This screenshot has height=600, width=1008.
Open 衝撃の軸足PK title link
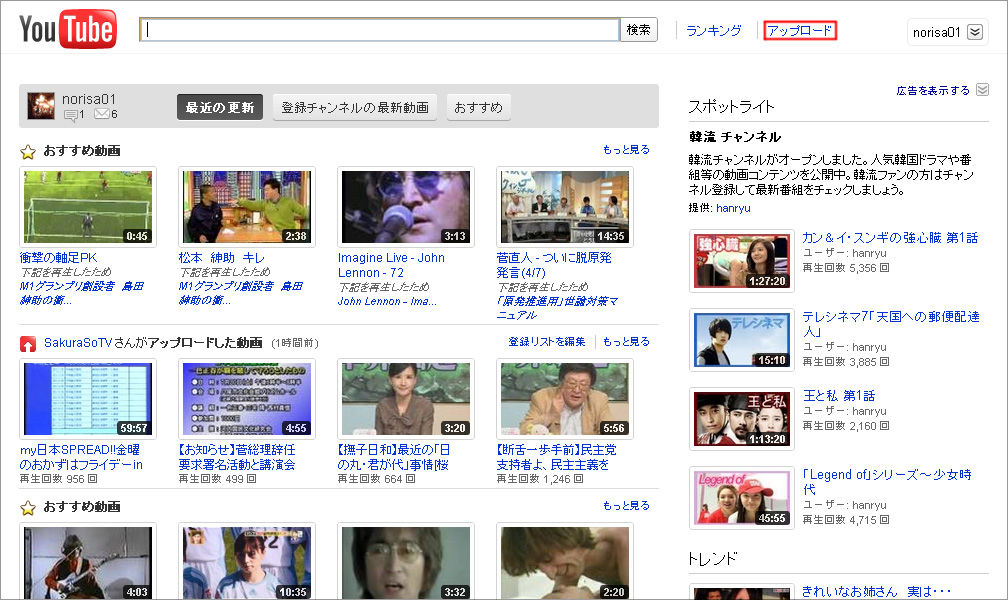(58, 258)
